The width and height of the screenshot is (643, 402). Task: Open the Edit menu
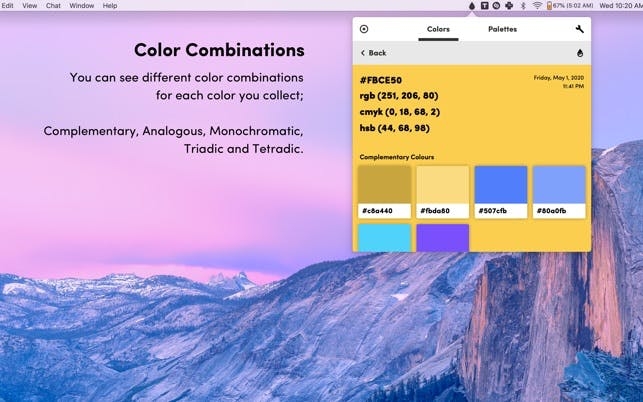tap(7, 6)
